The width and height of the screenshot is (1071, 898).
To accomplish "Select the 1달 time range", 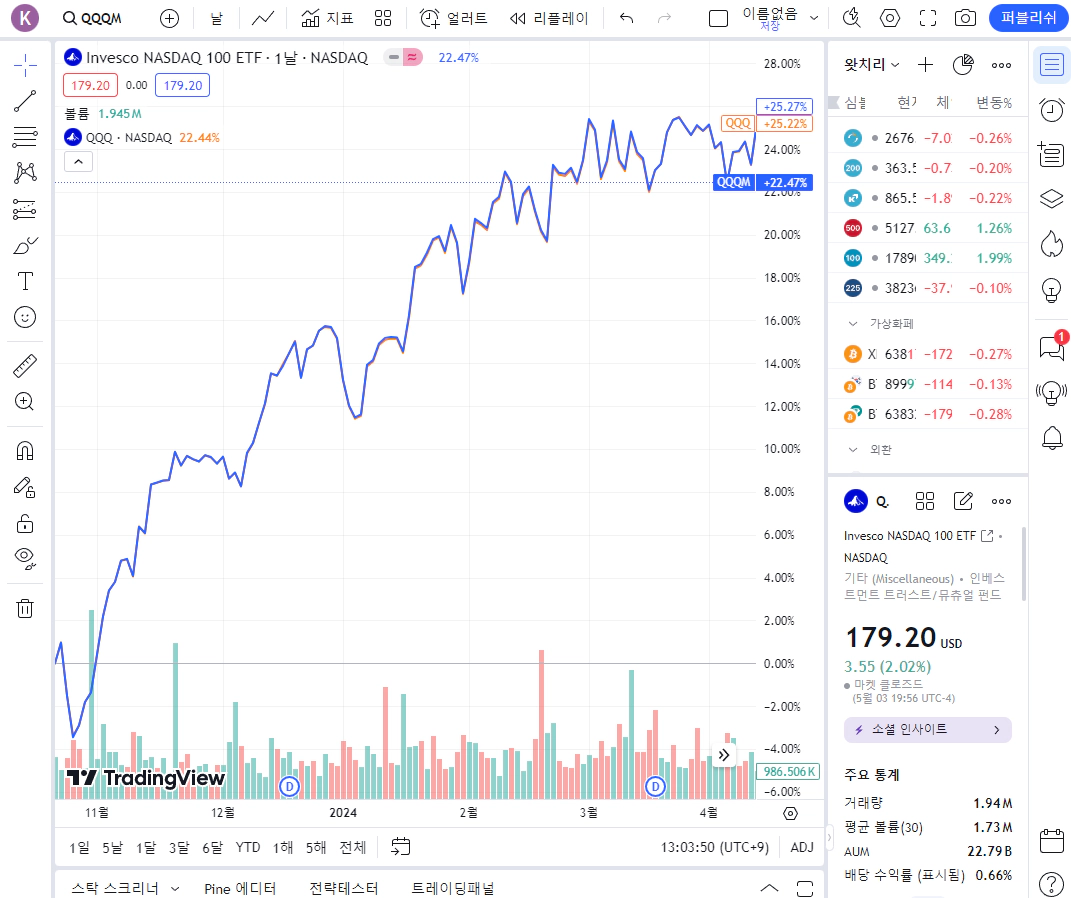I will (x=145, y=847).
